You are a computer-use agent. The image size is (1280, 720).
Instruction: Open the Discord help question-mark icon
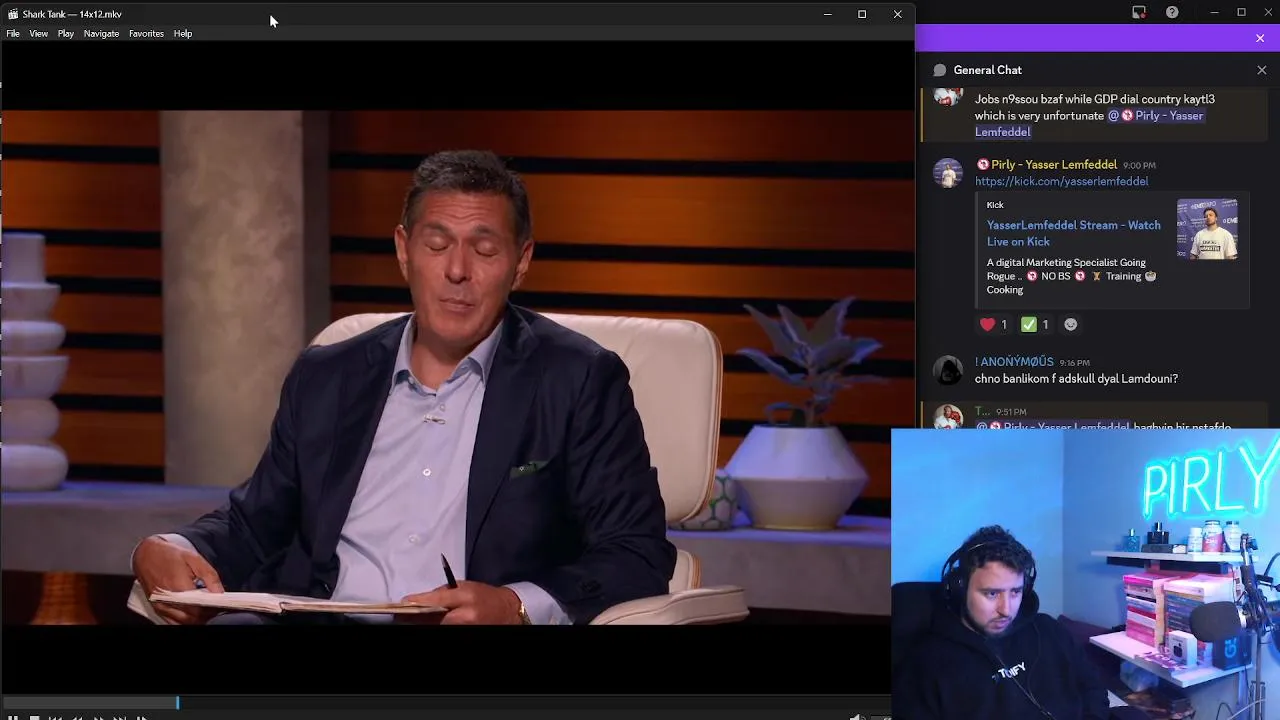pyautogui.click(x=1172, y=12)
